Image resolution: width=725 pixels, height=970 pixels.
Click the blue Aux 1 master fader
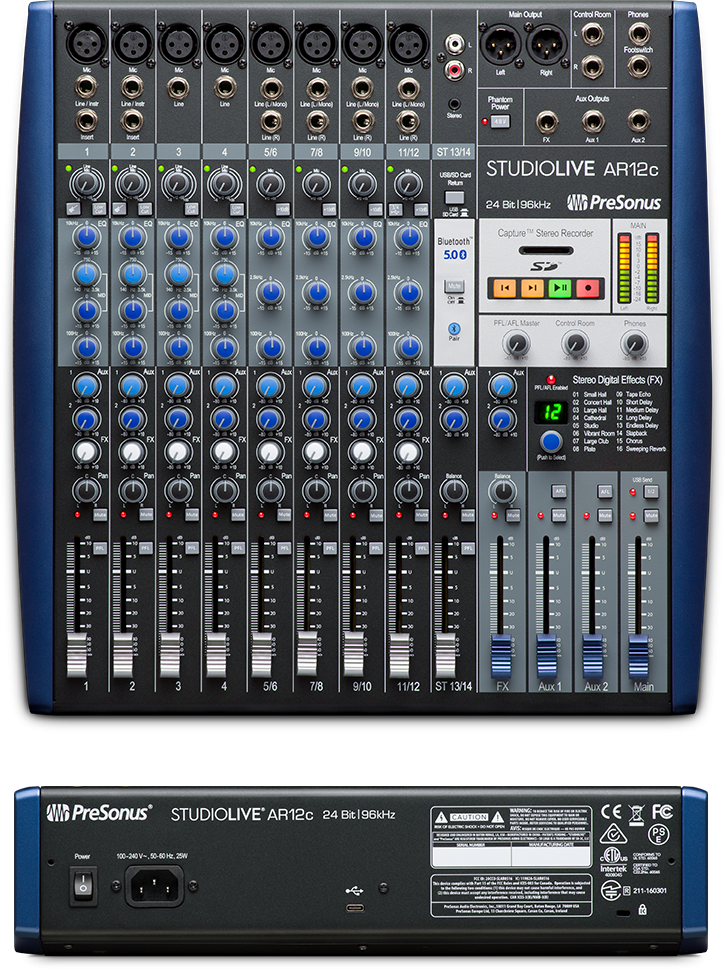(x=546, y=656)
